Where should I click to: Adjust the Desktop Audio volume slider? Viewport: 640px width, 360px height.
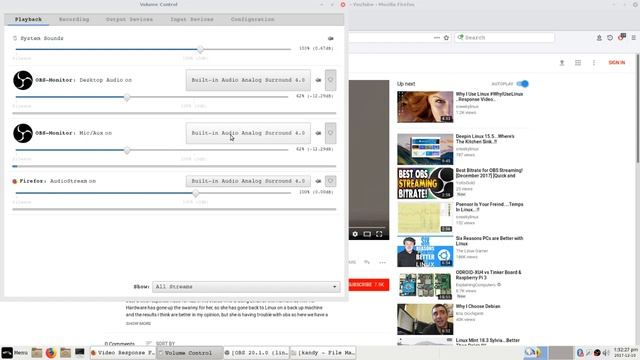click(x=127, y=97)
